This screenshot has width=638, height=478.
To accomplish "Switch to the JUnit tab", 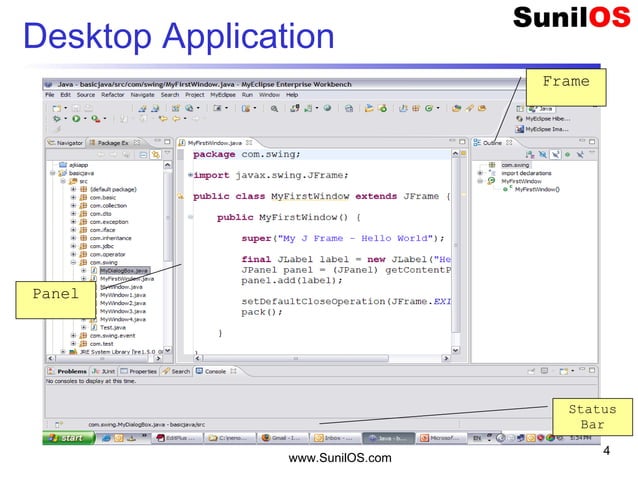I will point(103,371).
